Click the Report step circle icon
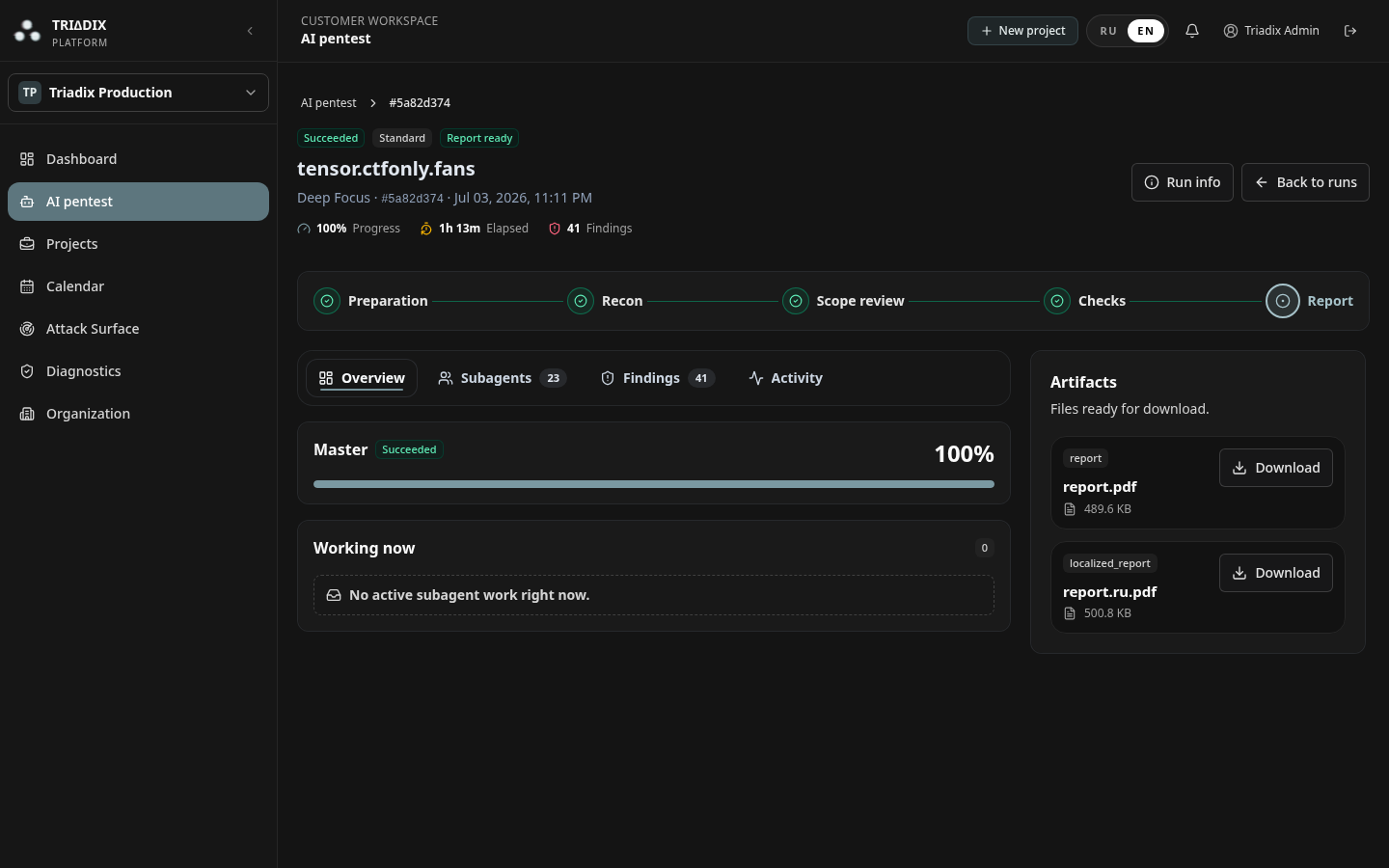Screen dimensions: 1389x868 click(x=1283, y=301)
